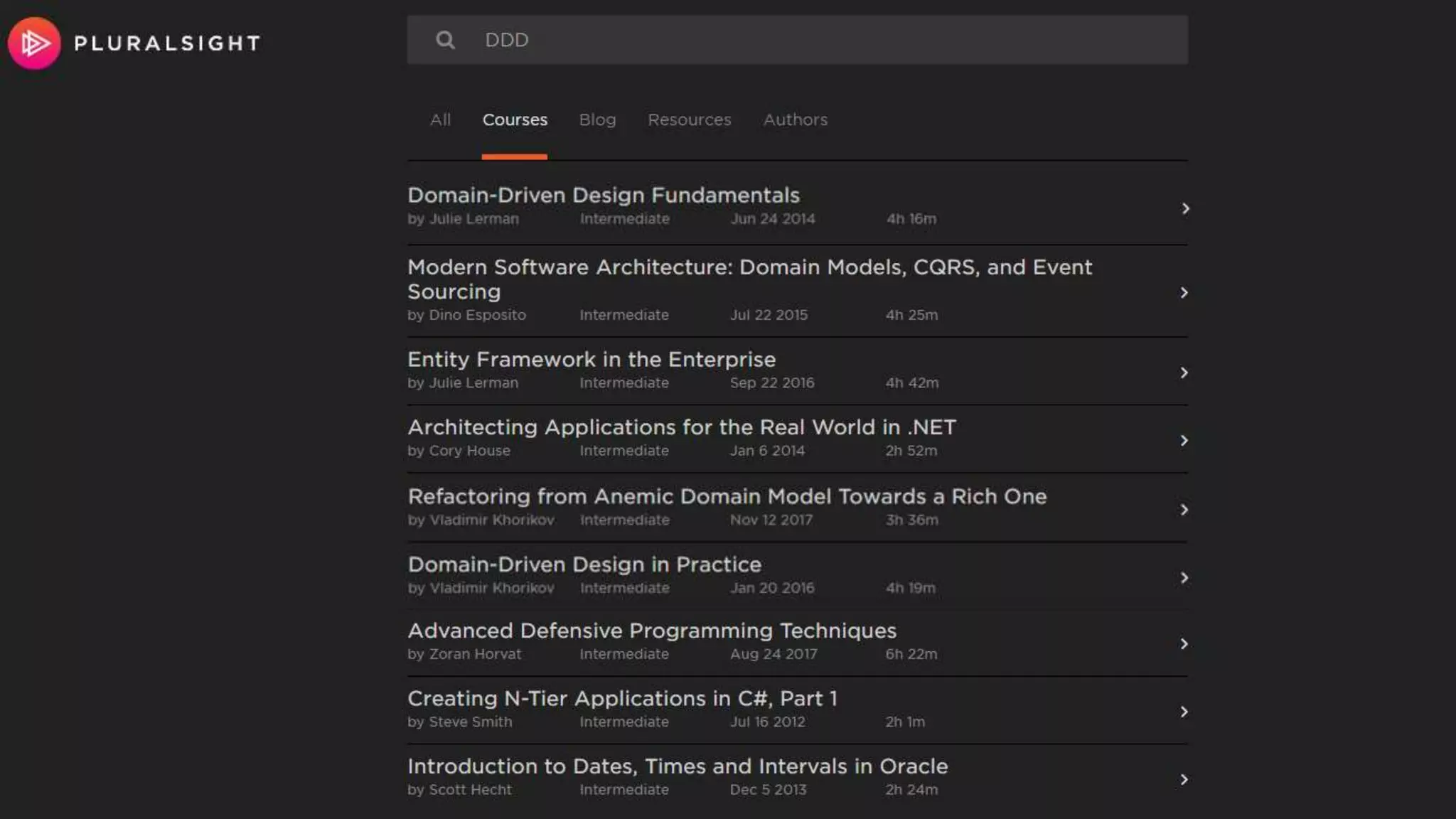Click the Pluralsight logo icon

click(34, 43)
